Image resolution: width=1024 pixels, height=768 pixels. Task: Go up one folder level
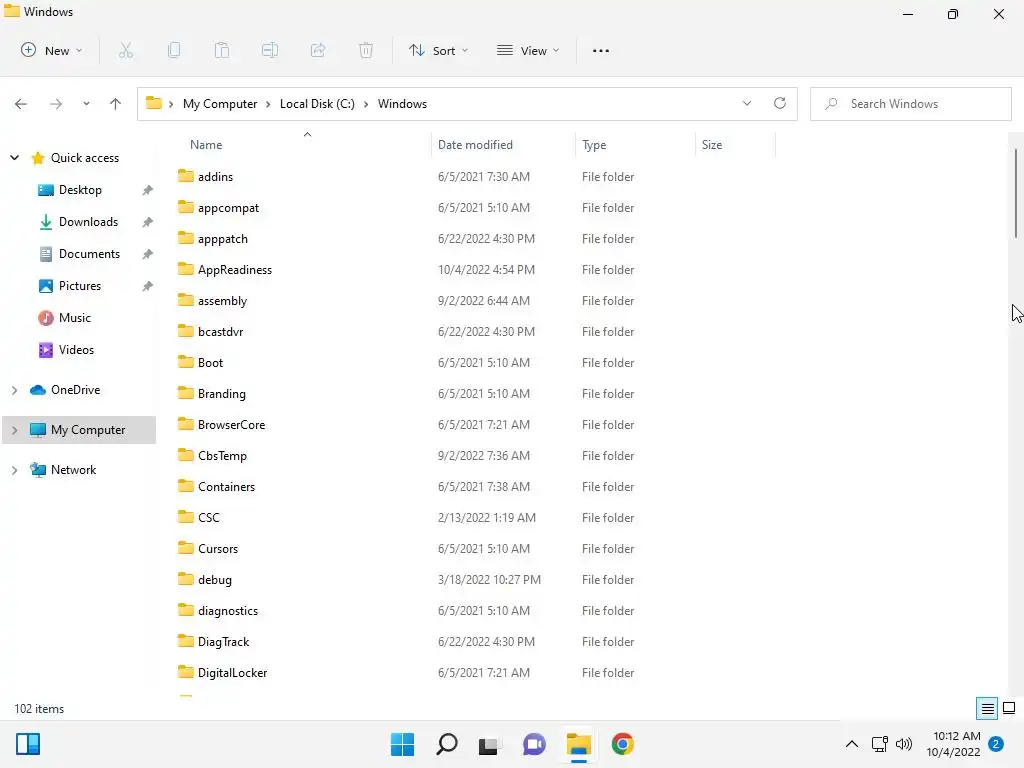116,104
